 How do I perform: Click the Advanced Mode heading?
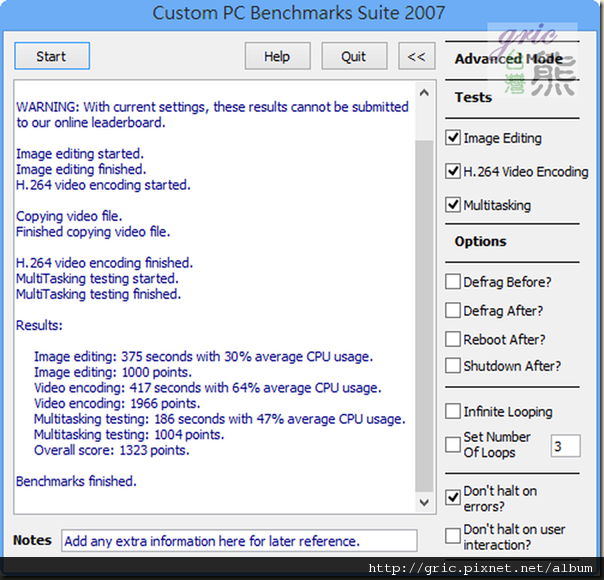pos(508,59)
